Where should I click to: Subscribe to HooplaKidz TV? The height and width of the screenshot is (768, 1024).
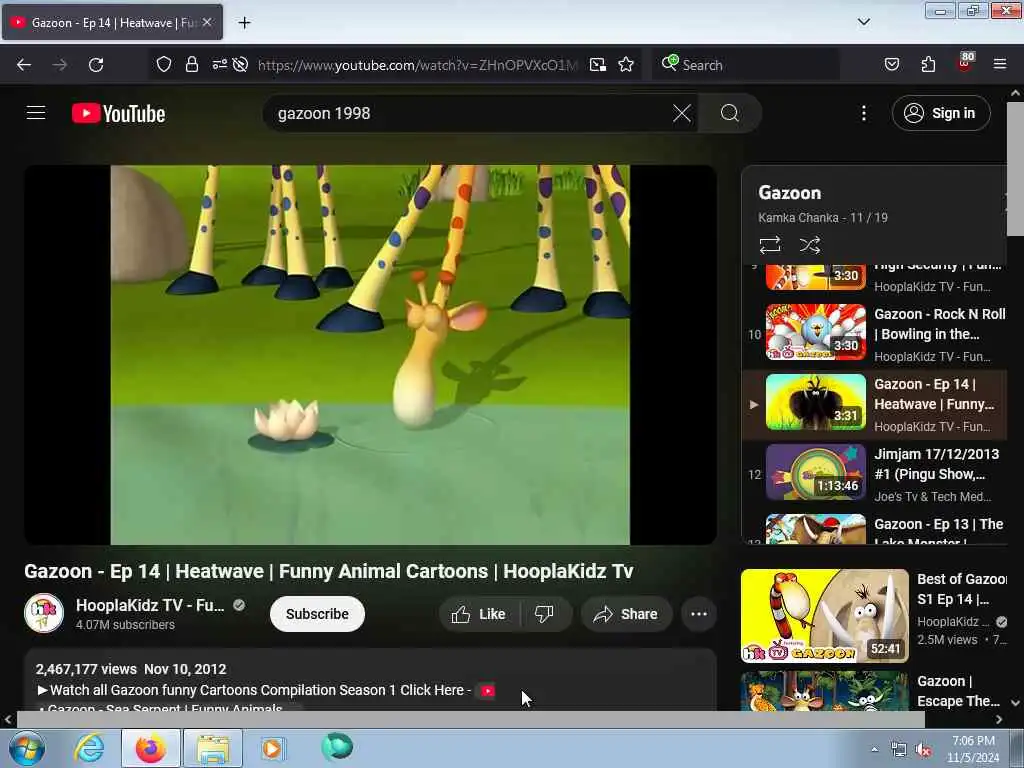(317, 614)
